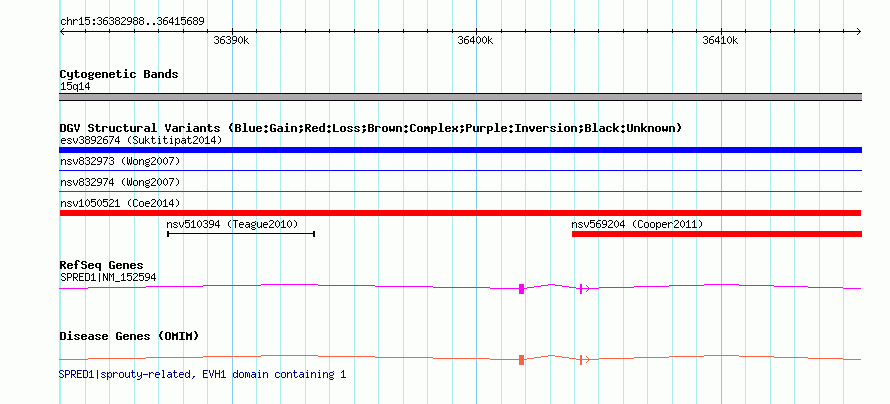The height and width of the screenshot is (404, 890).
Task: Click the nsv1050521 (Coe2014) red loss bar
Action: click(460, 213)
